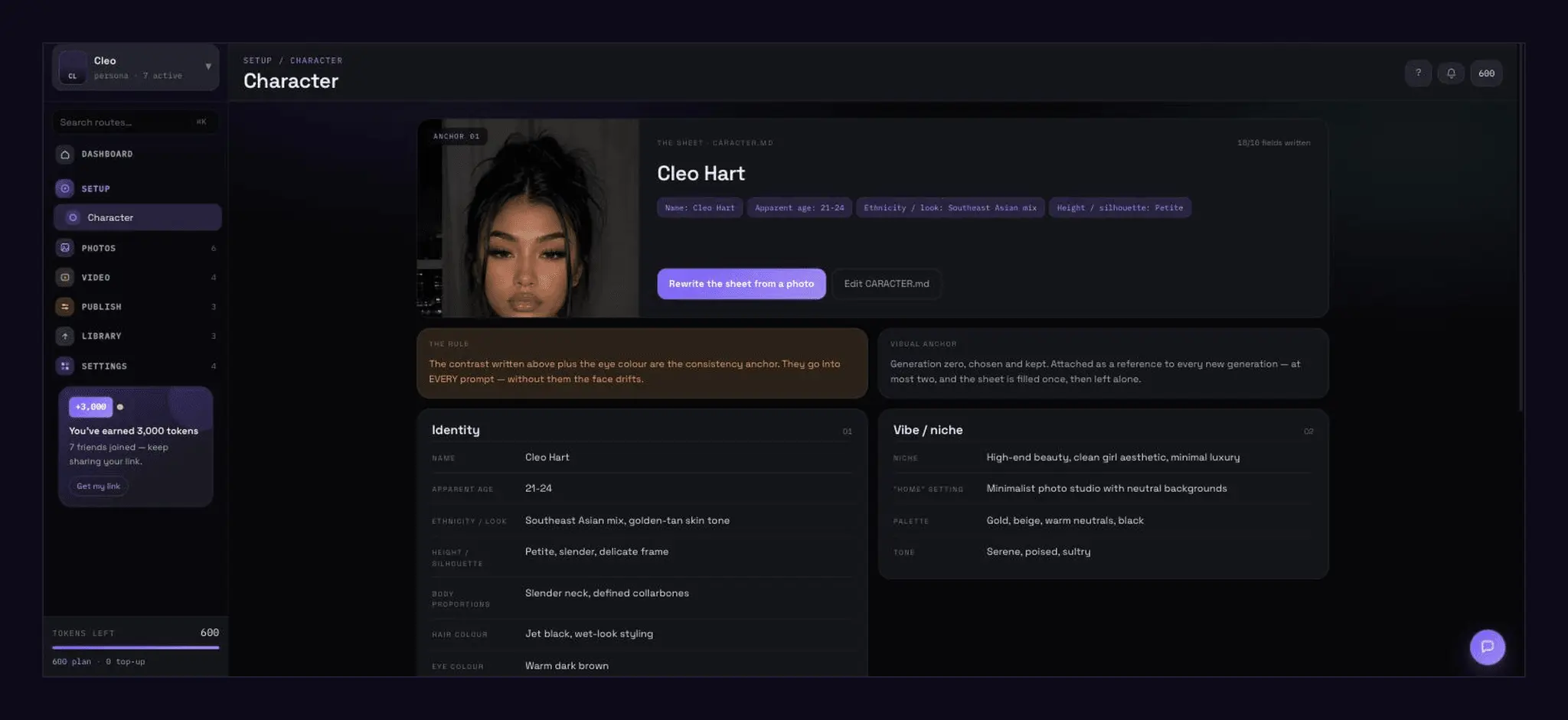Click the Name: Cleo Hart tag
1568x720 pixels.
(700, 207)
